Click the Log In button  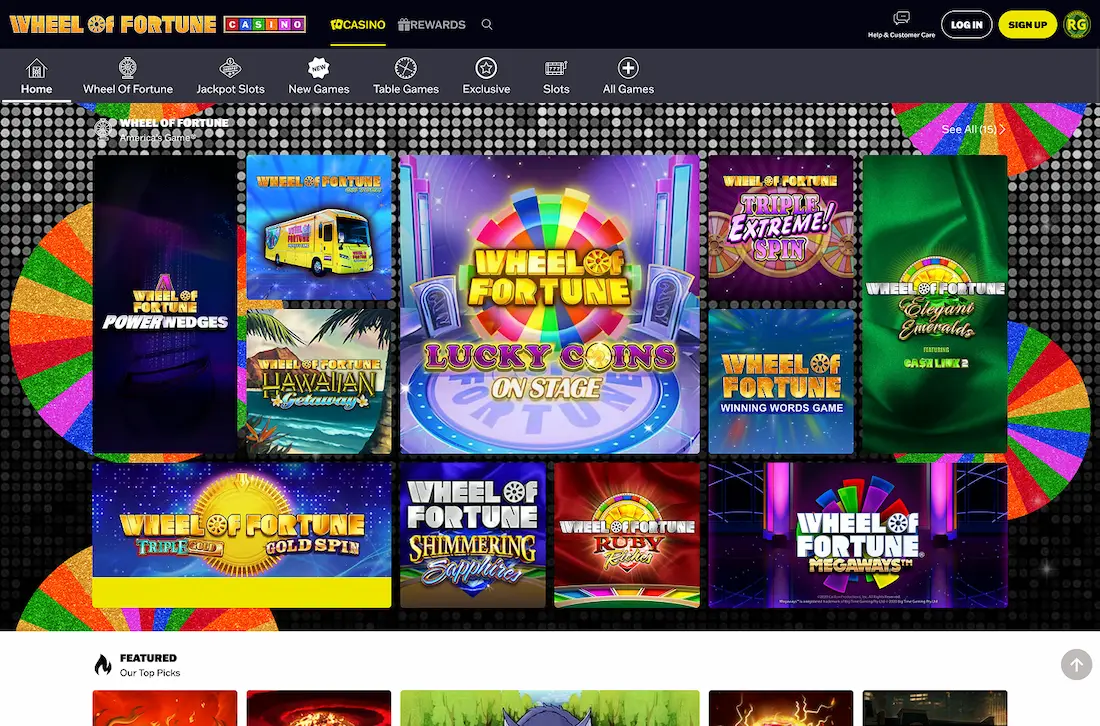[x=966, y=24]
